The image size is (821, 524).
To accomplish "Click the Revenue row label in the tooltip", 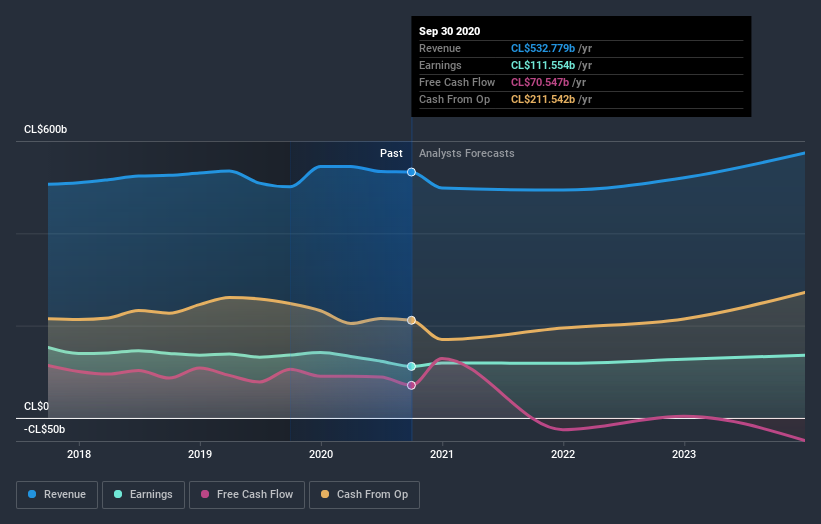I will 440,48.
